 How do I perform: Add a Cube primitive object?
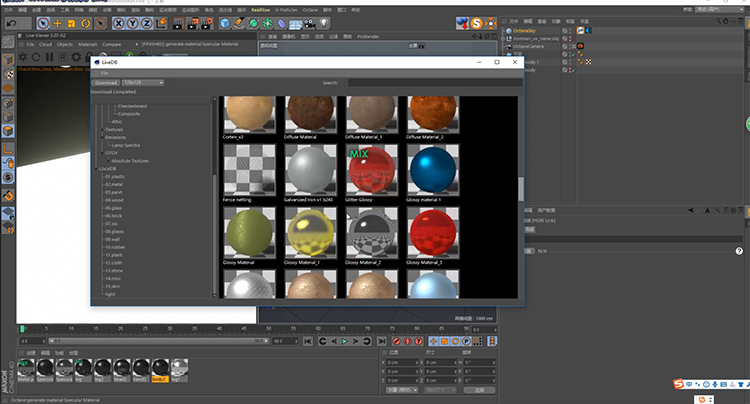225,23
